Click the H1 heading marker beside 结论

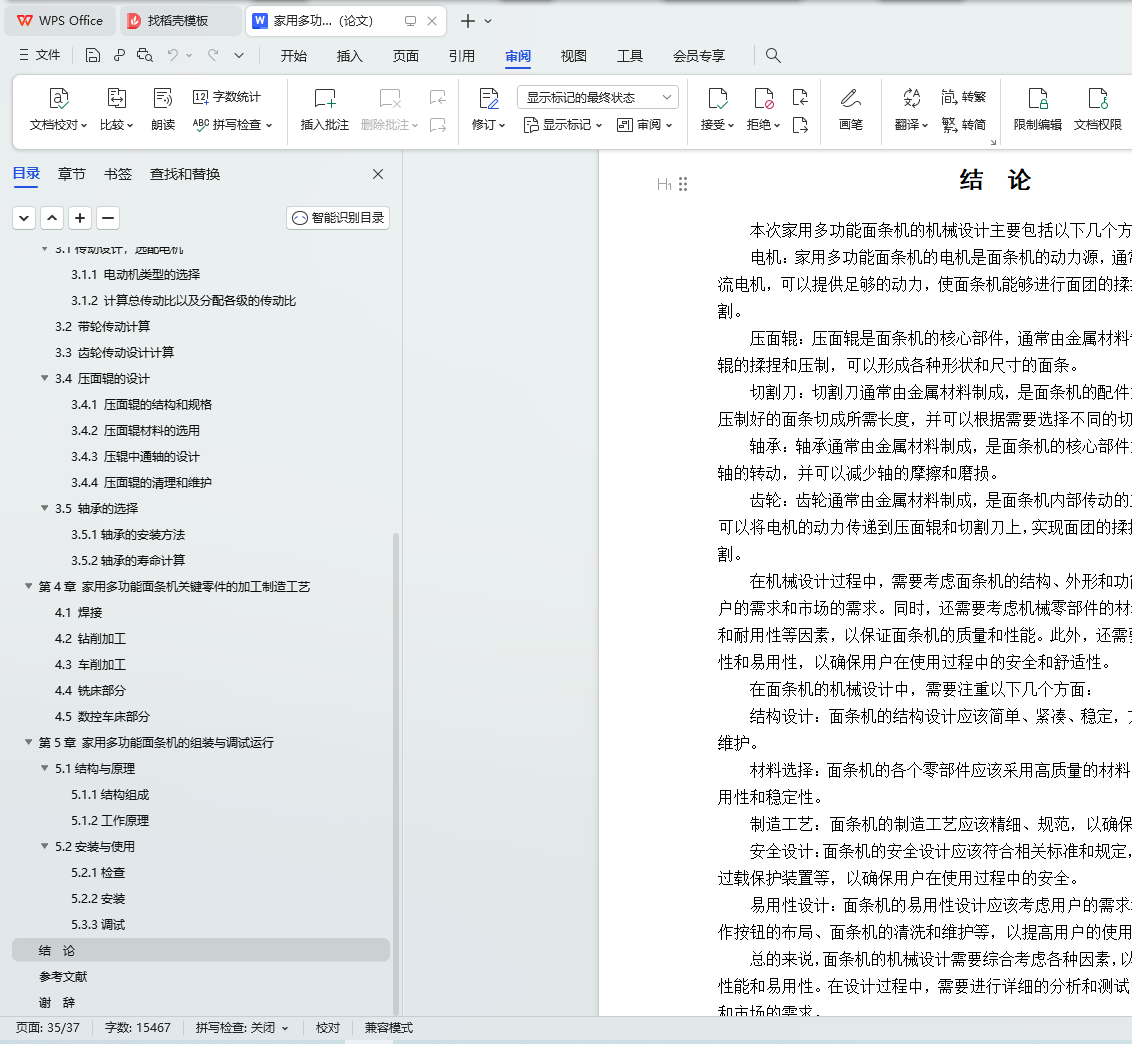tap(664, 185)
